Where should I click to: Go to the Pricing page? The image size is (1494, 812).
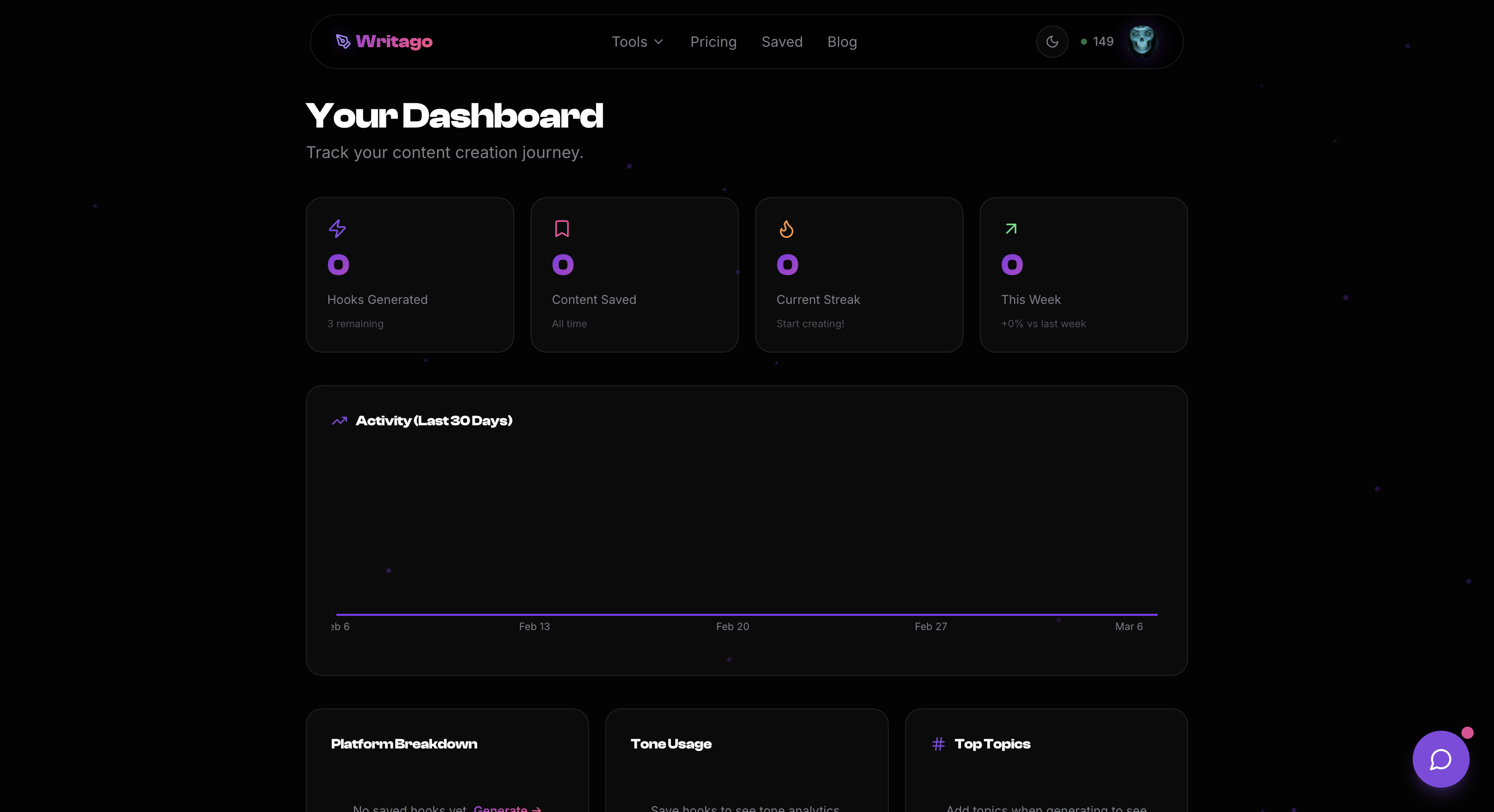(713, 42)
